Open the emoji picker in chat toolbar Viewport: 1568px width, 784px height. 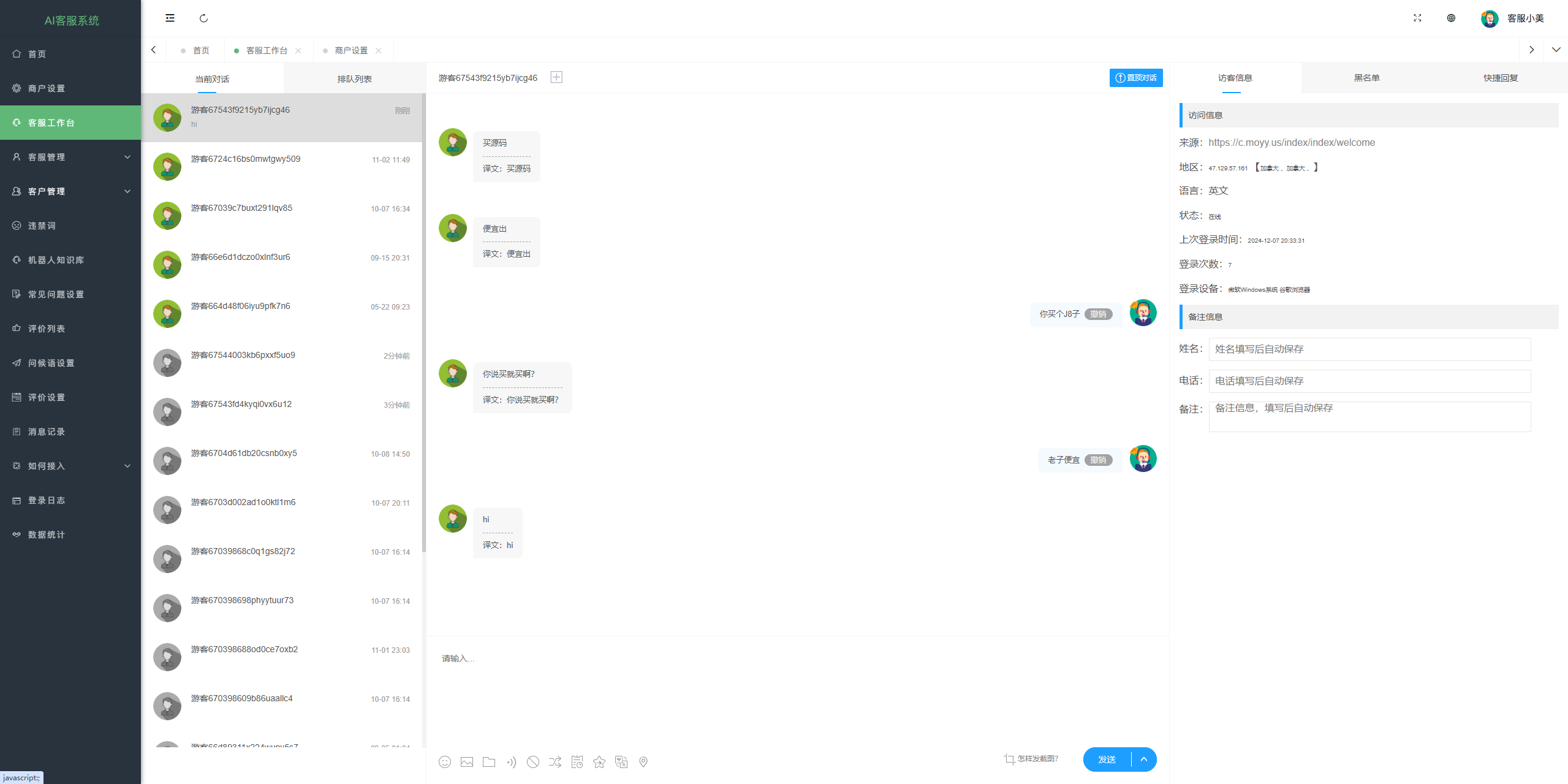pyautogui.click(x=445, y=762)
